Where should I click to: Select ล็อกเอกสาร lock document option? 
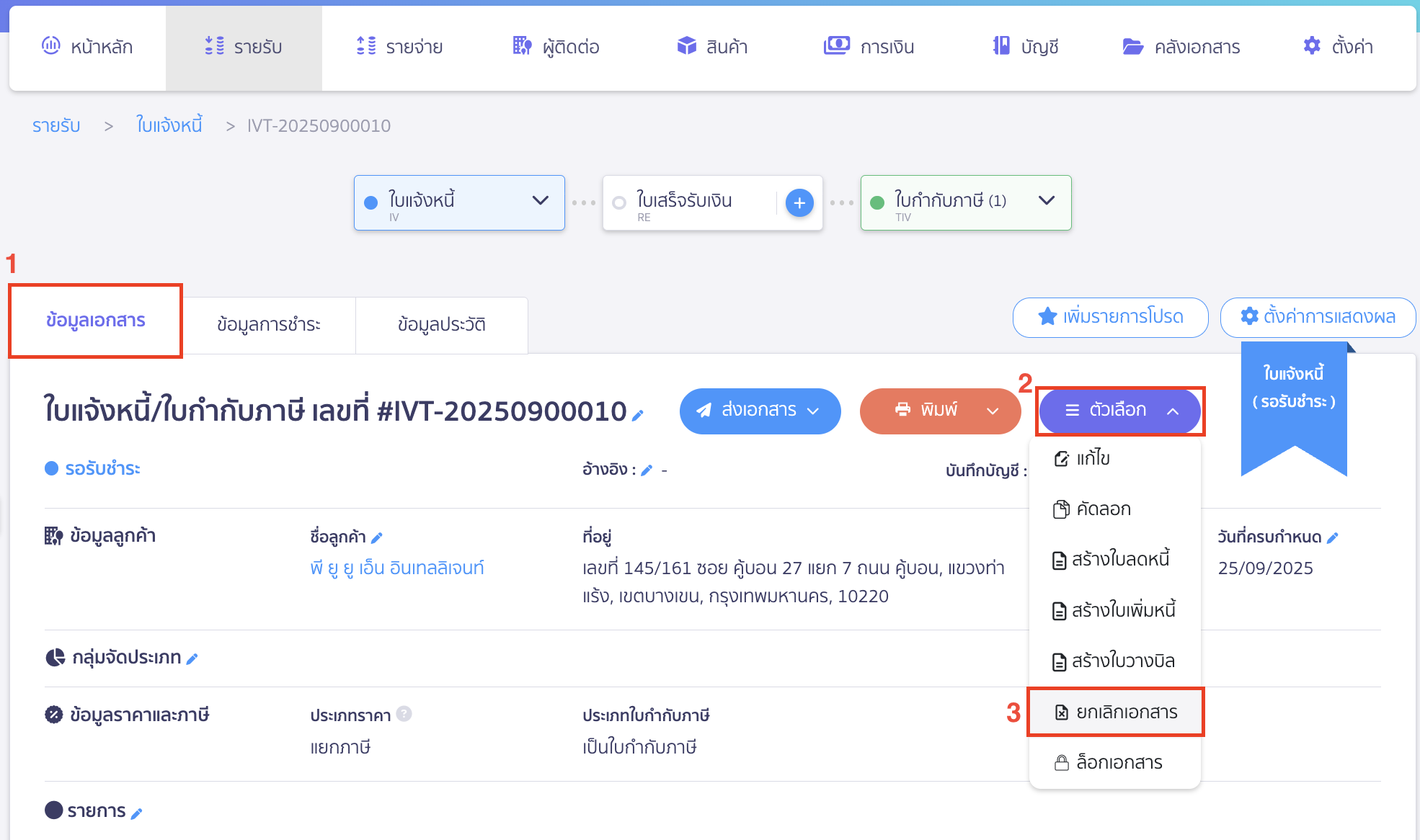pyautogui.click(x=1114, y=763)
